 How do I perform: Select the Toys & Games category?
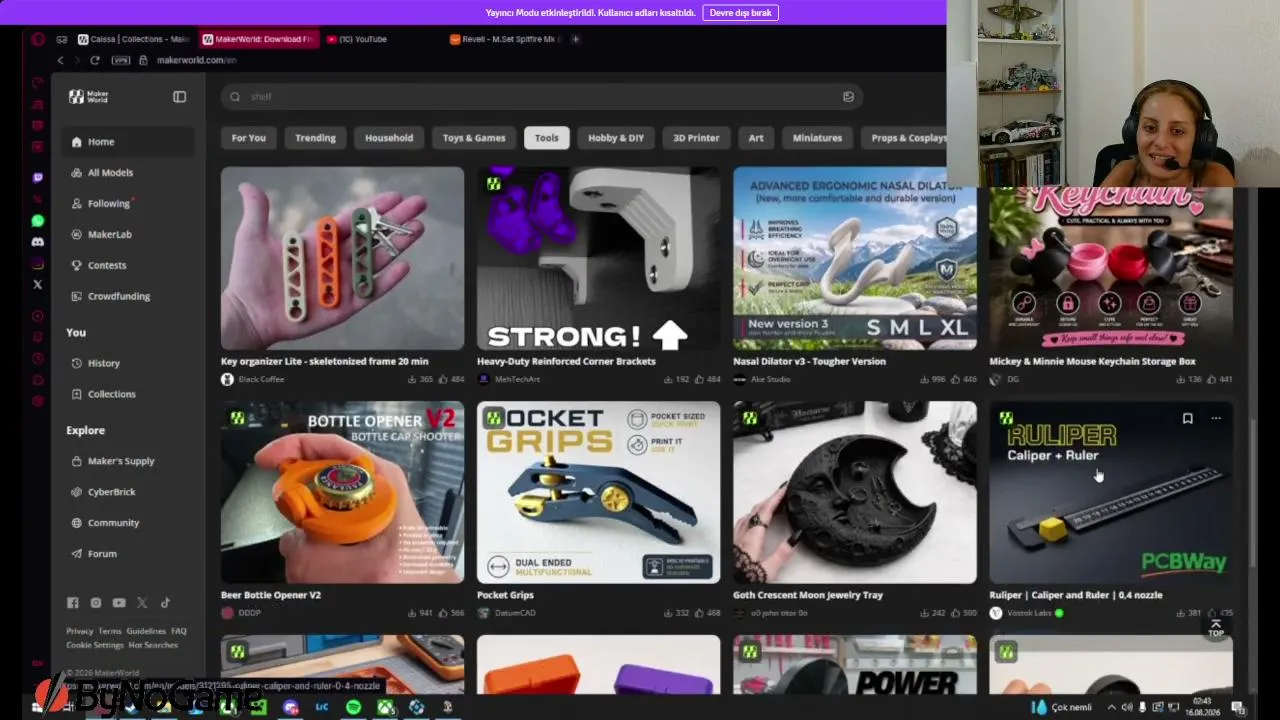(474, 138)
